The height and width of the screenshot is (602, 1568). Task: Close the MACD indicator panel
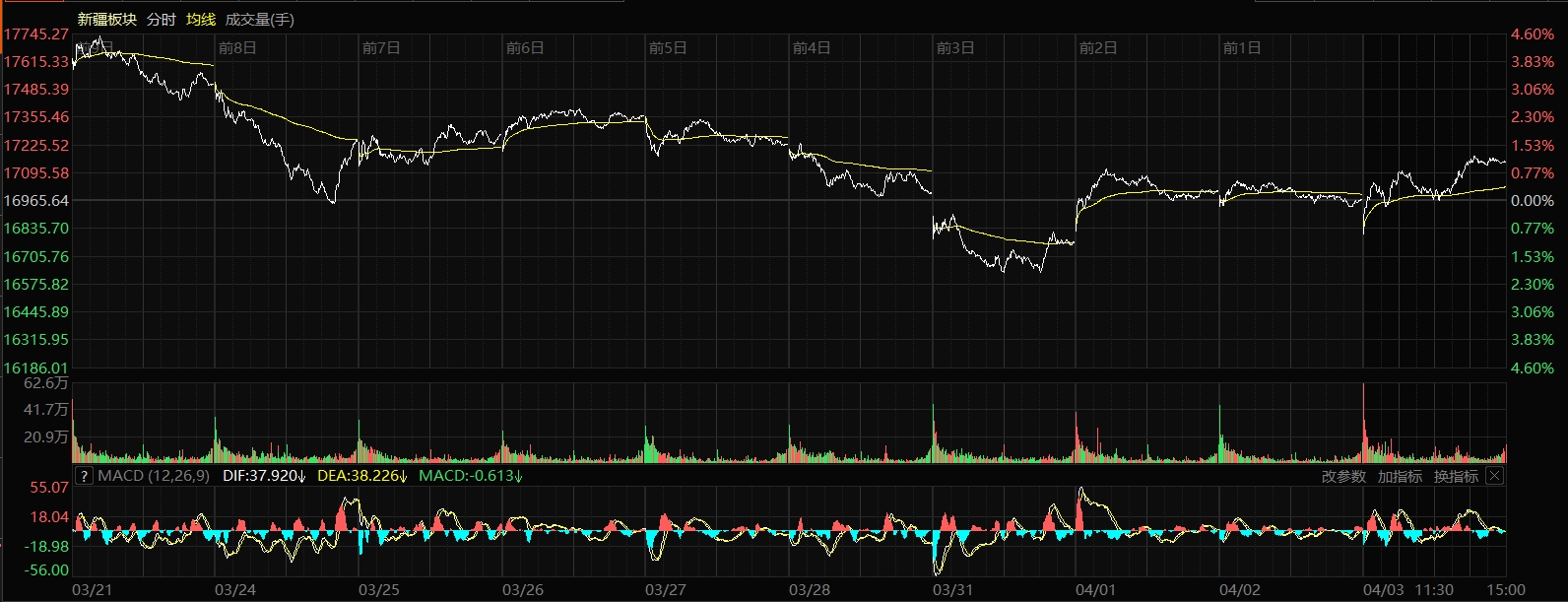tap(1494, 476)
